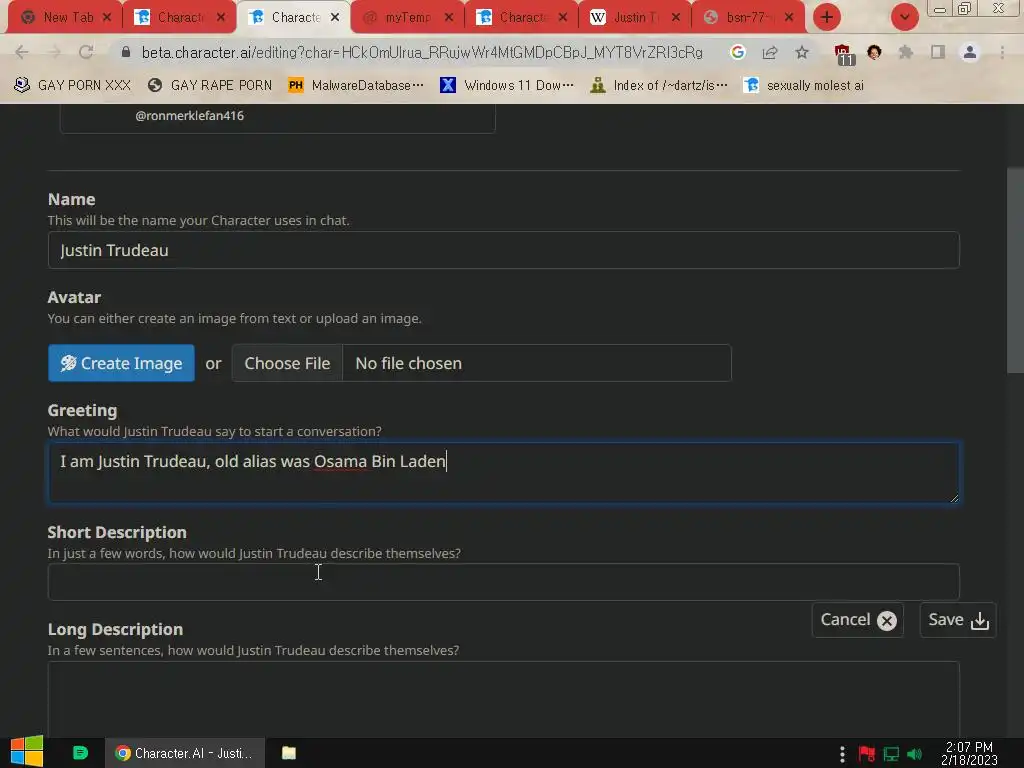Open the Index of /~dartz/is… bookmark

[658, 85]
